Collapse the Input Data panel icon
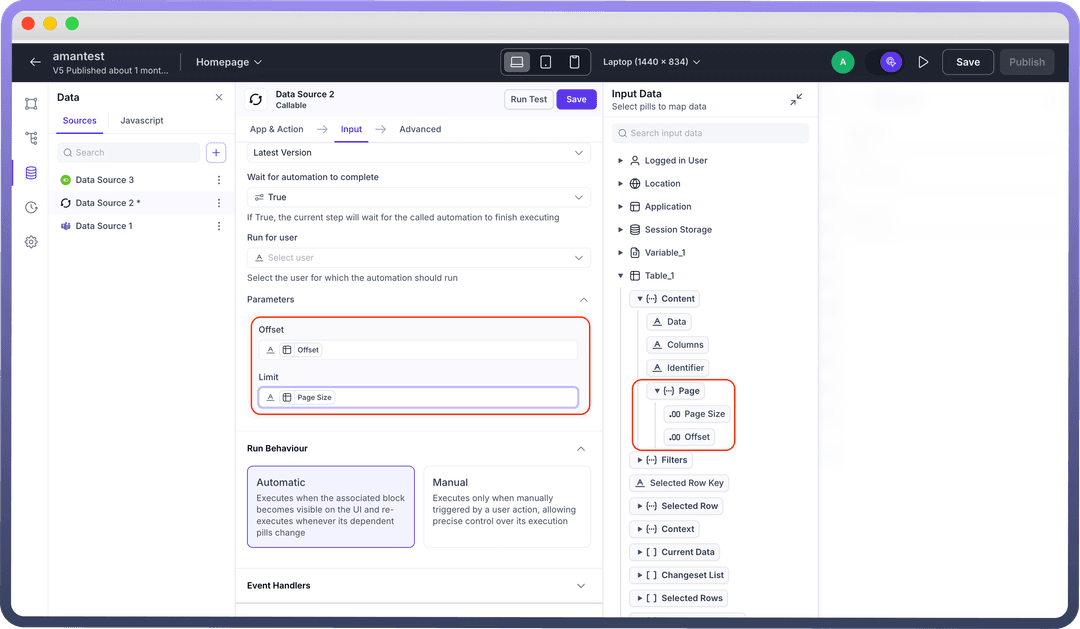Screen dimensions: 1080x629 796,99
